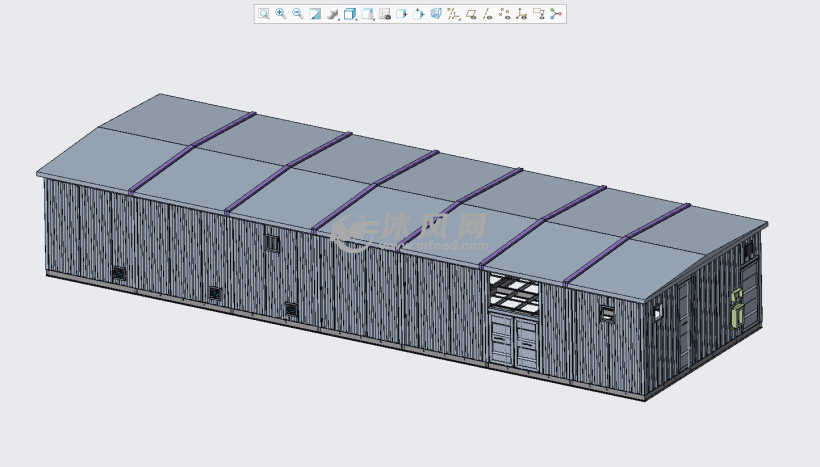Click the box icon with upward arrow
Screen dimensions: 820x467
tap(419, 14)
